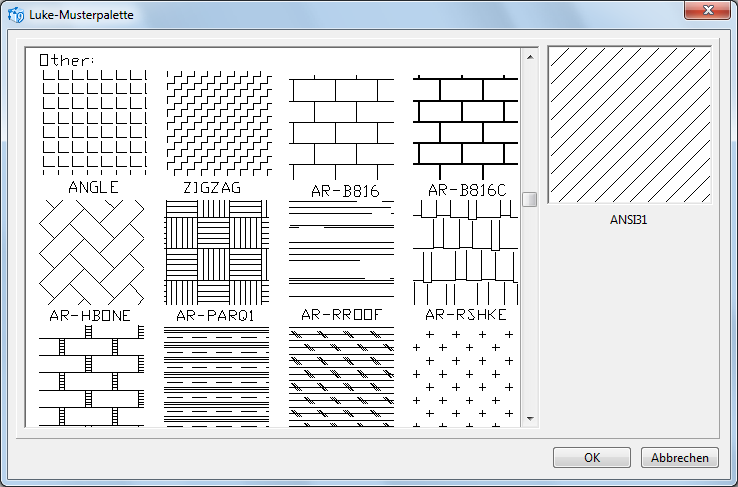
Task: Click the pattern list scrollbar thumb
Action: 530,199
